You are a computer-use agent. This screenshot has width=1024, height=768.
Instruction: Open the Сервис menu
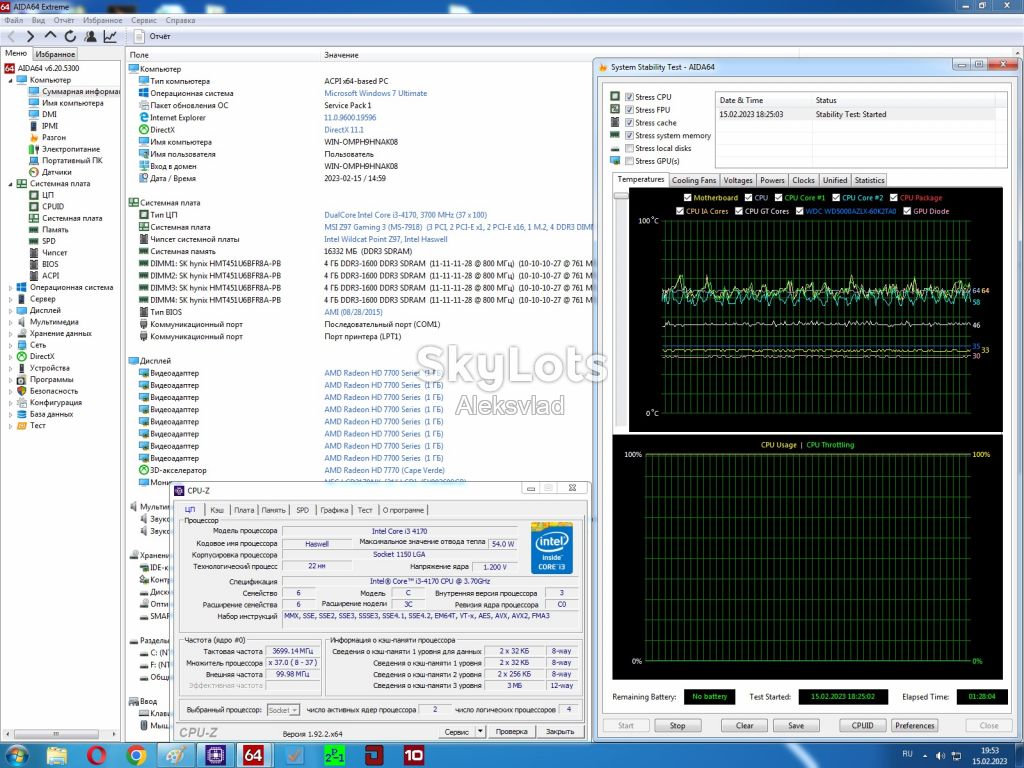click(x=143, y=20)
